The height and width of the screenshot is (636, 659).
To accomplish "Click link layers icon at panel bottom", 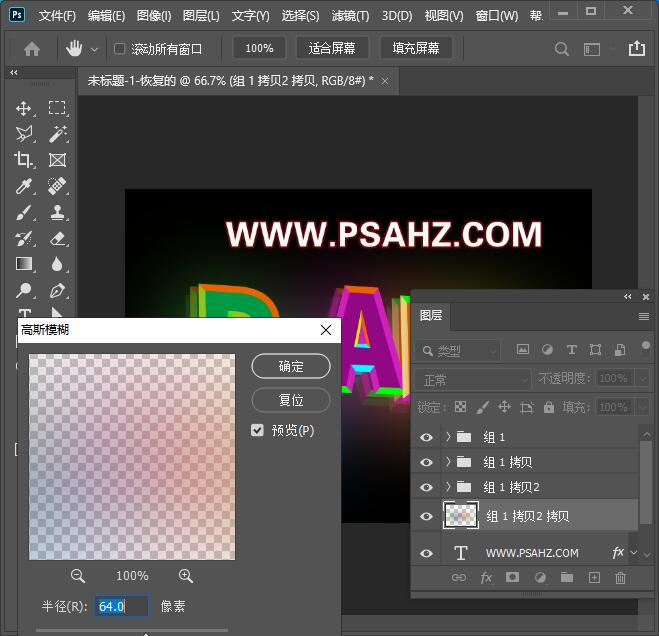I will 459,578.
